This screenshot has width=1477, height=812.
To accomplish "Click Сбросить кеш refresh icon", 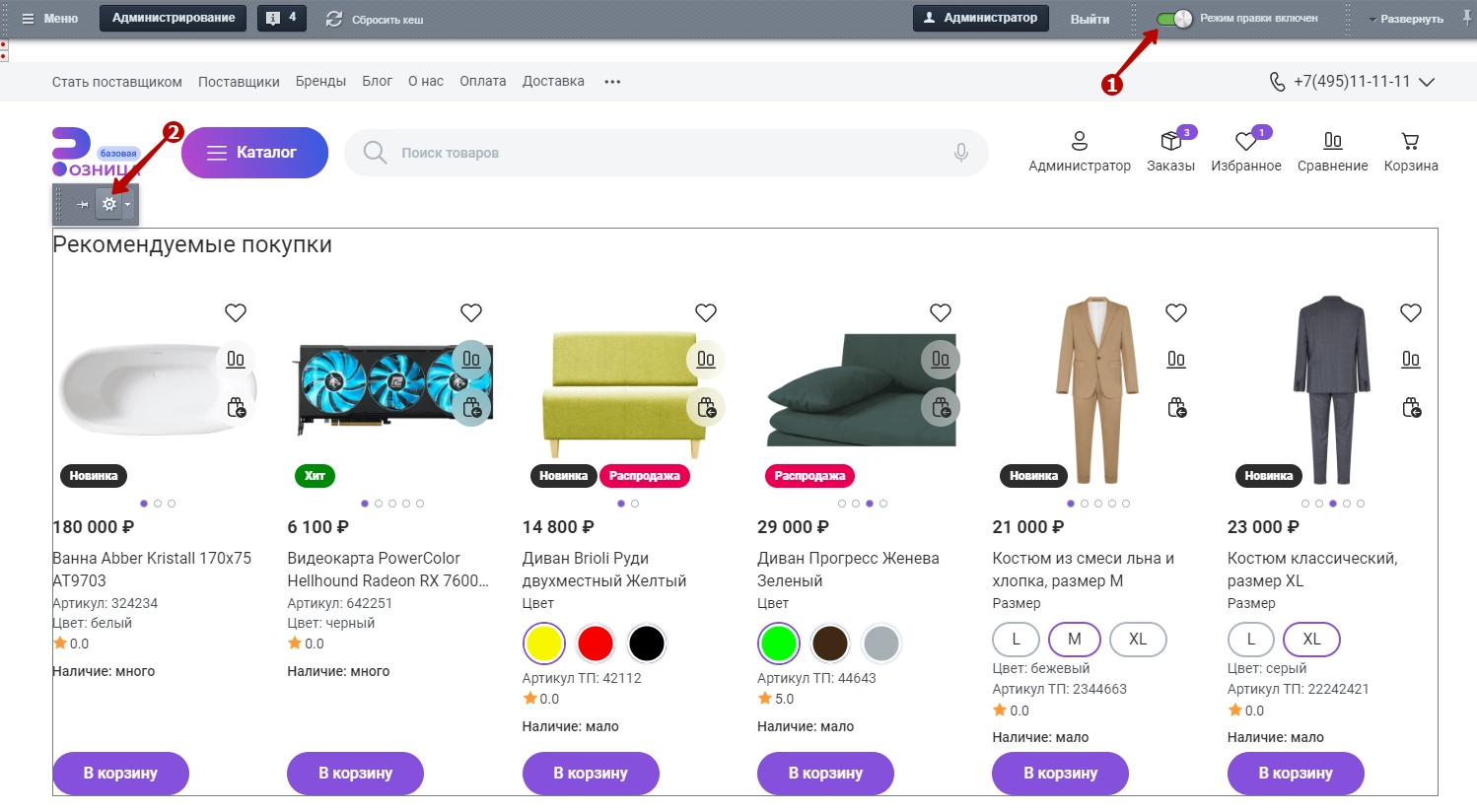I will tap(334, 19).
